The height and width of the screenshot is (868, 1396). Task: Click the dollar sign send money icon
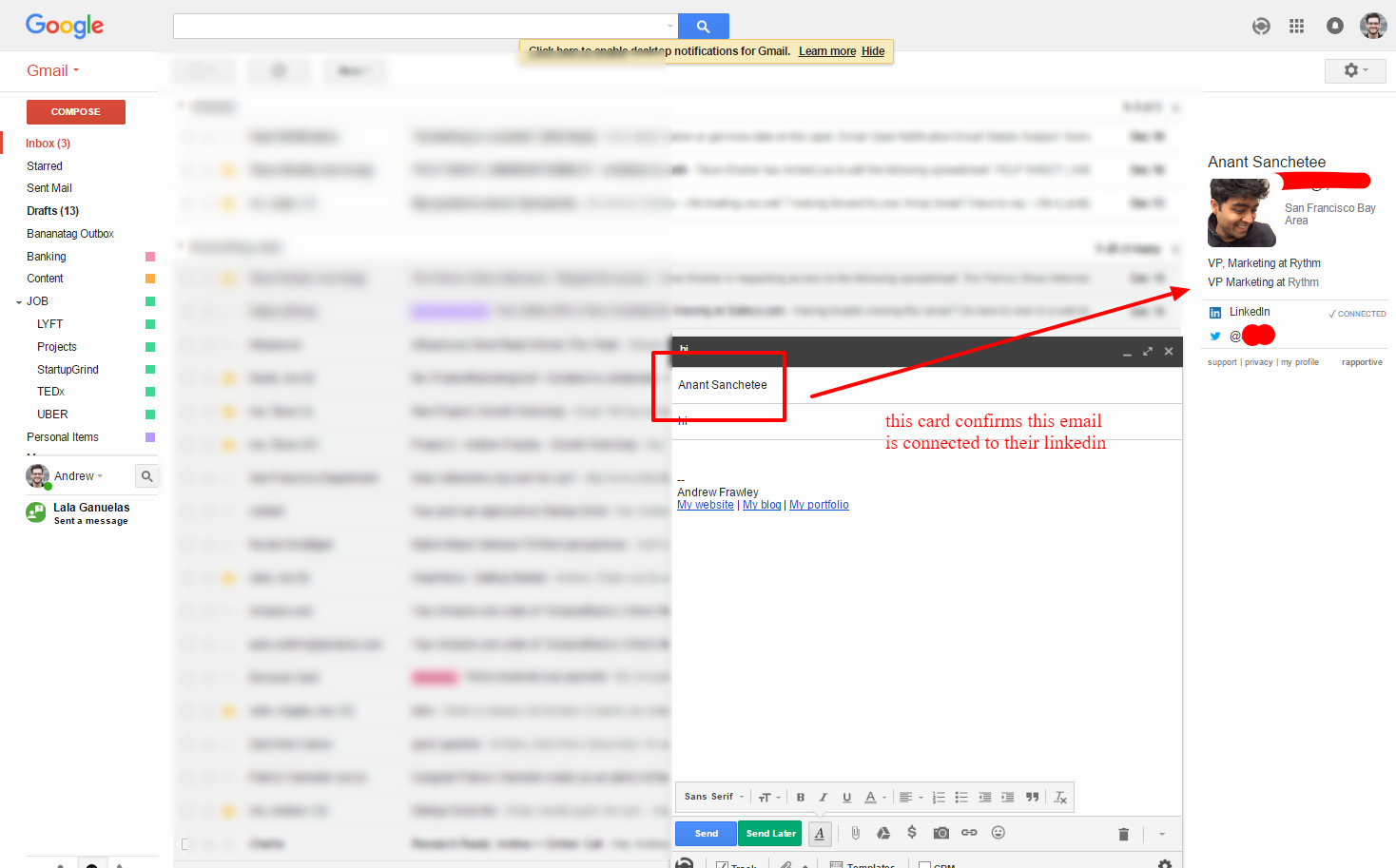912,833
